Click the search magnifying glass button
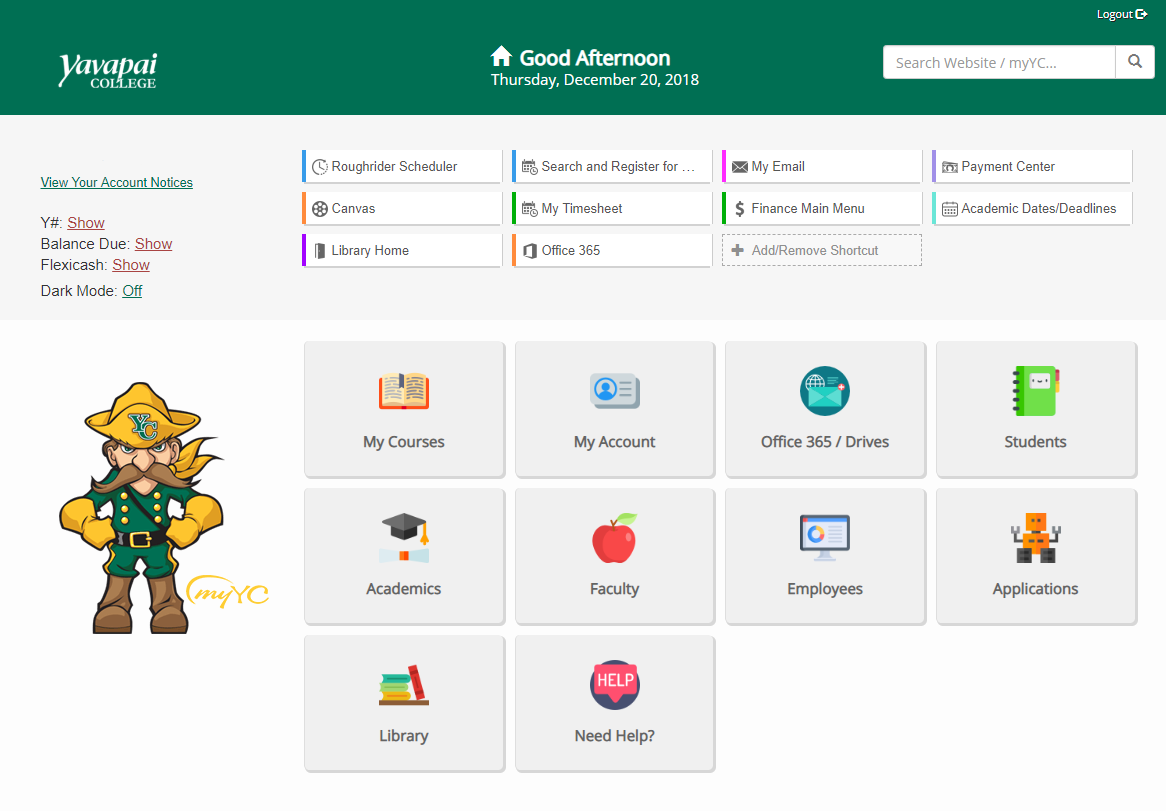Viewport: 1166px width, 811px height. coord(1134,62)
